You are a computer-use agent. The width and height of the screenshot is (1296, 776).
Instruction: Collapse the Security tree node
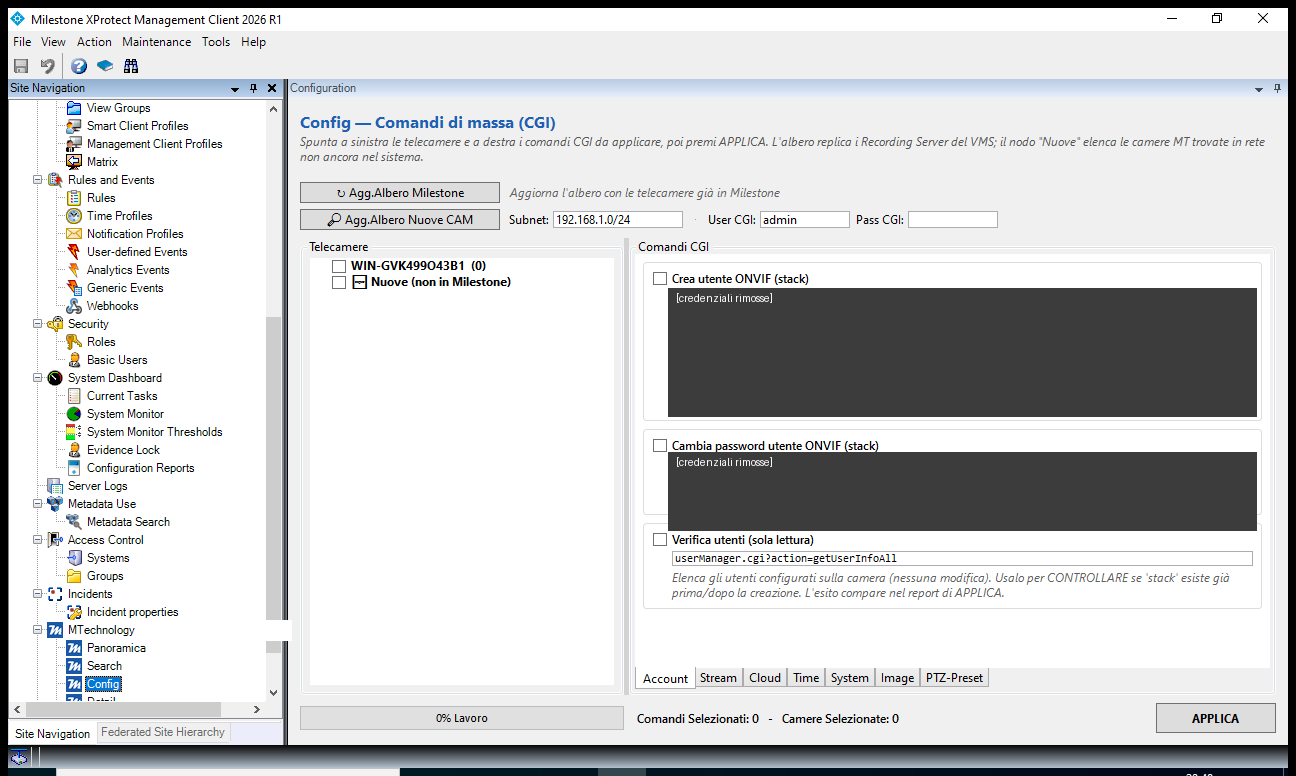38,324
